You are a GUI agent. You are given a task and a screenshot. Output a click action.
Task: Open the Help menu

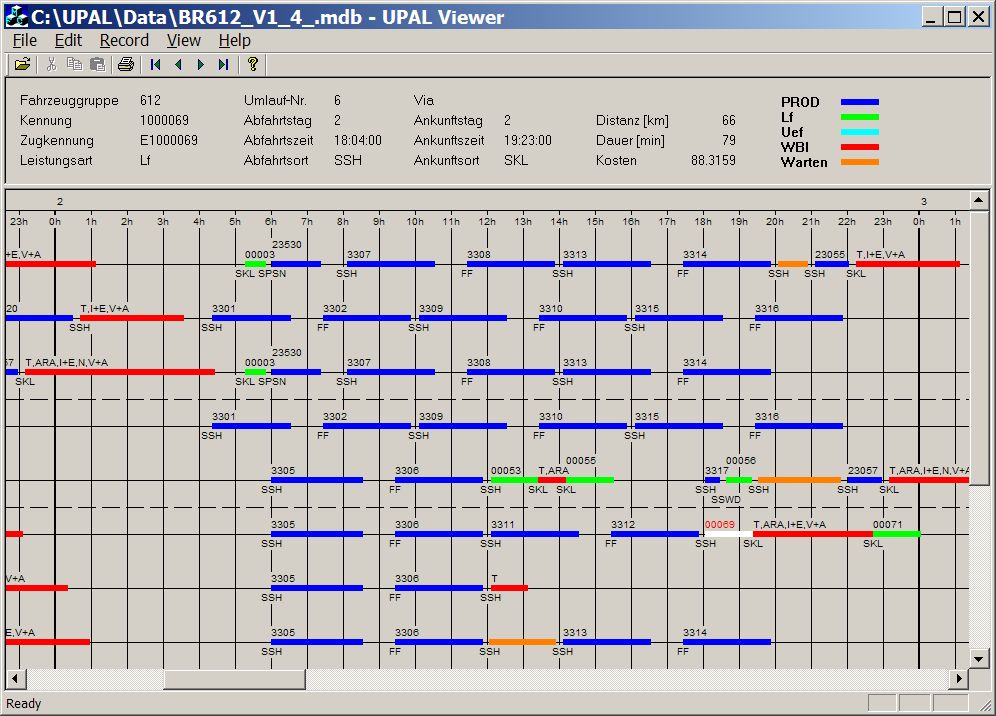(235, 40)
